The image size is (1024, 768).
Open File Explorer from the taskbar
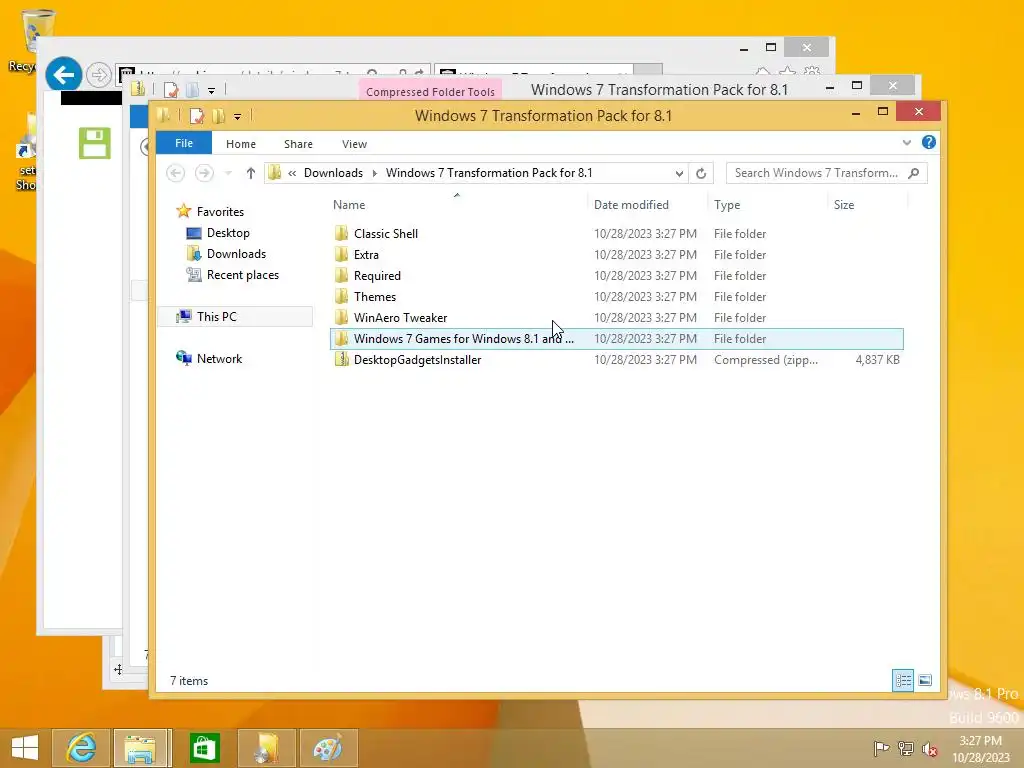tap(142, 748)
